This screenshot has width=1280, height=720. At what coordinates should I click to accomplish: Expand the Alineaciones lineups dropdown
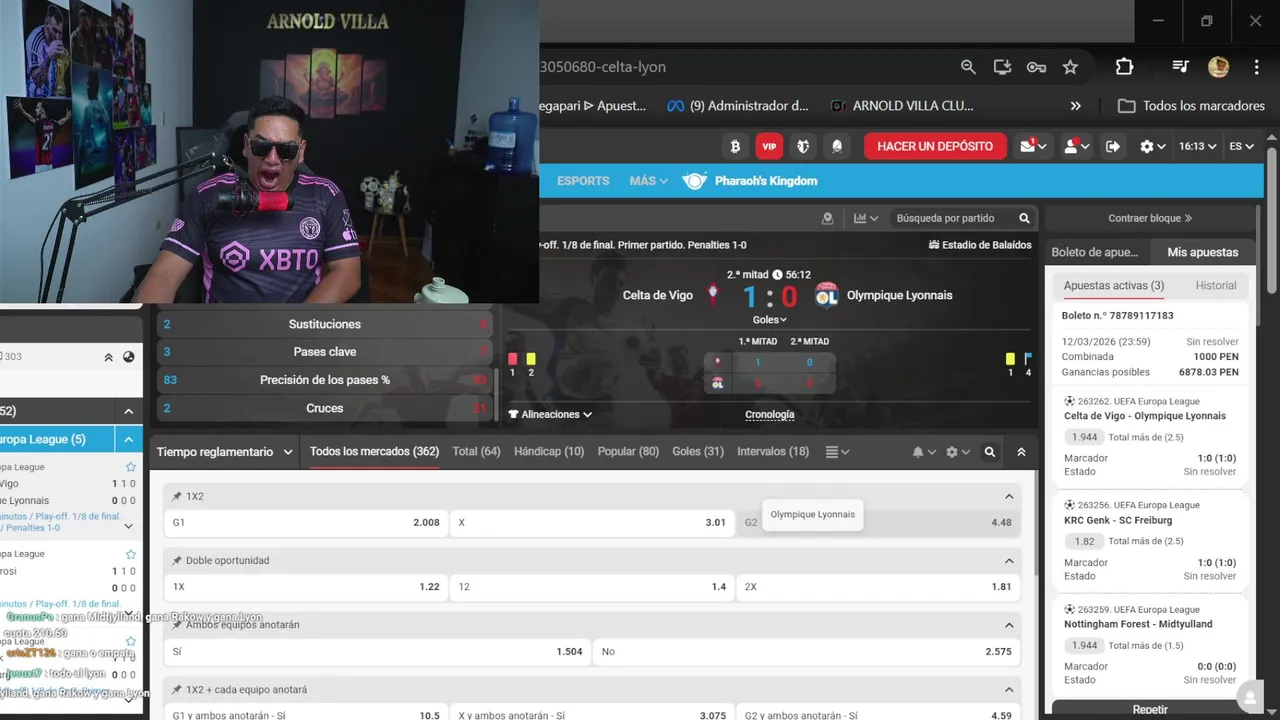[550, 414]
